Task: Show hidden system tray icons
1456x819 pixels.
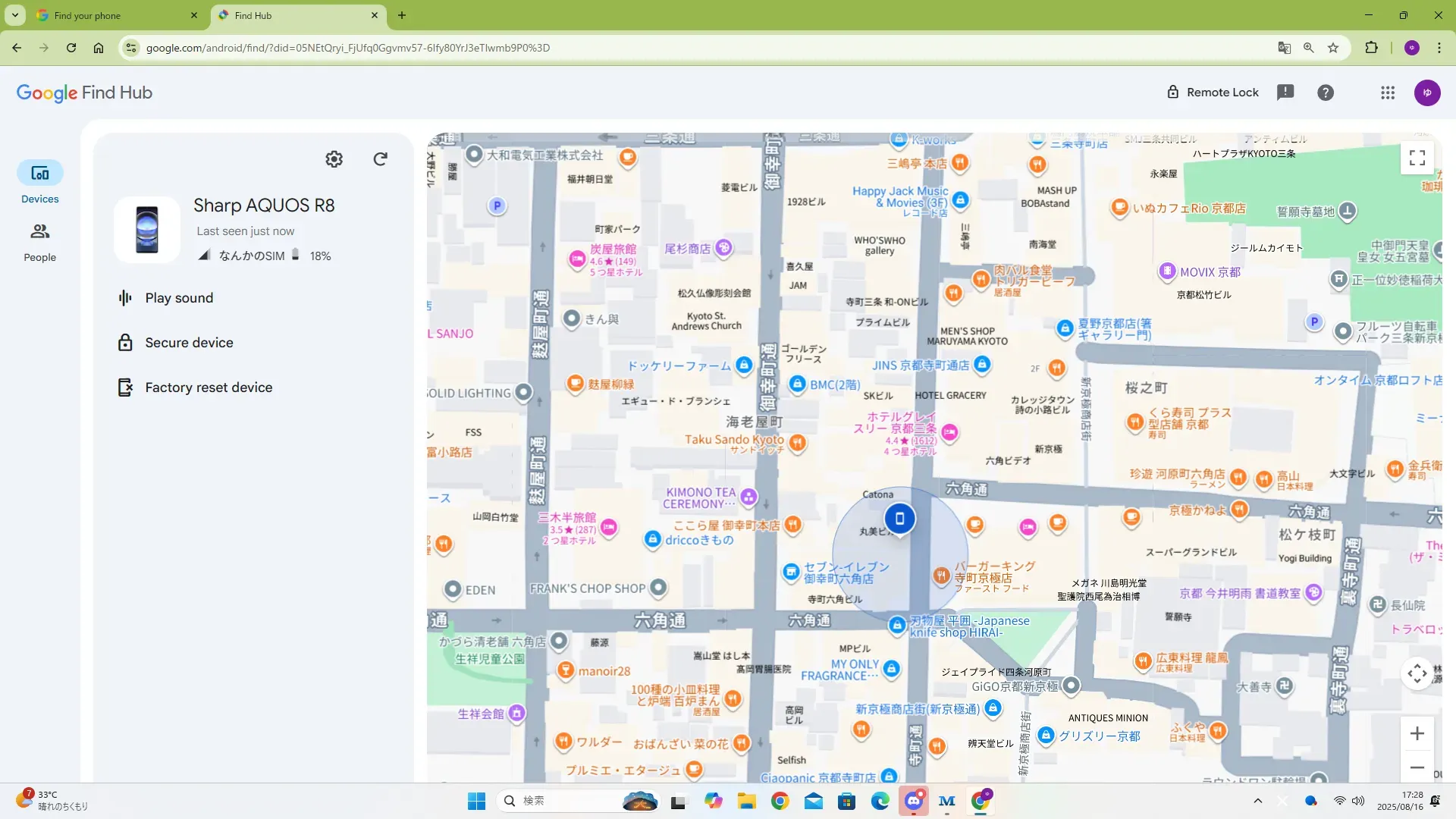Action: pos(1257,801)
